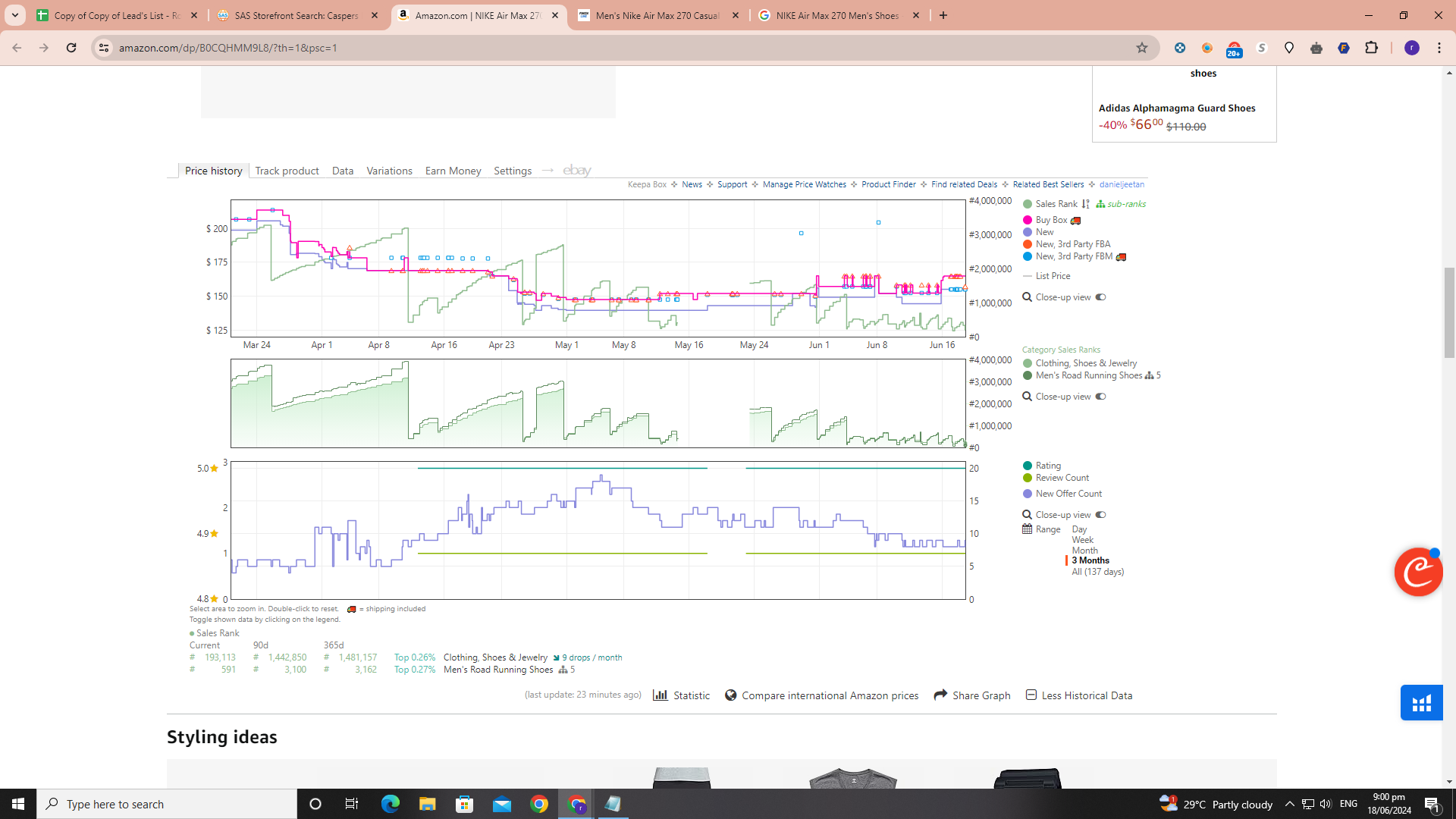Open Chrome three-dot menu

[1439, 48]
